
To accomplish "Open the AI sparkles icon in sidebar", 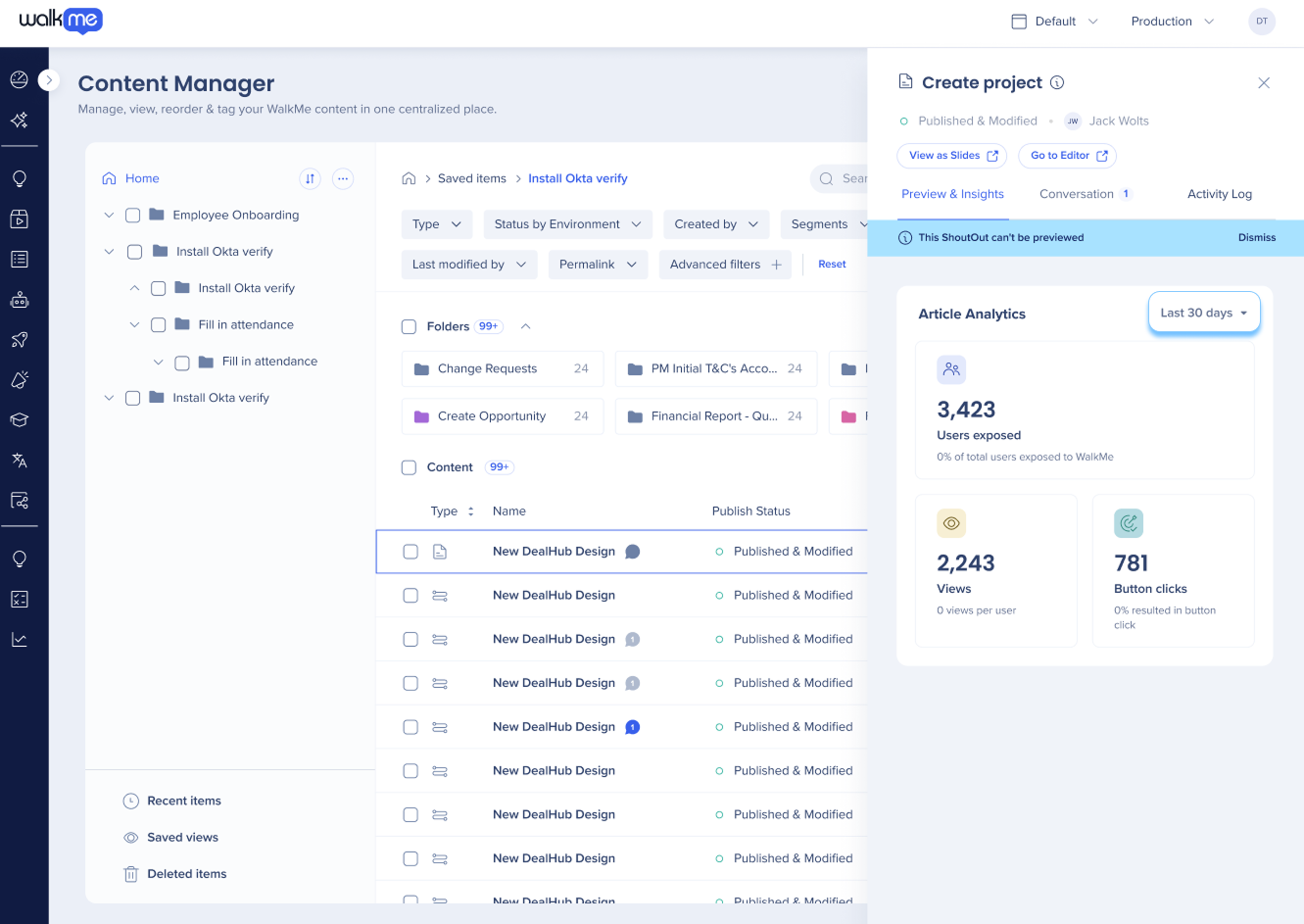I will pos(19,120).
